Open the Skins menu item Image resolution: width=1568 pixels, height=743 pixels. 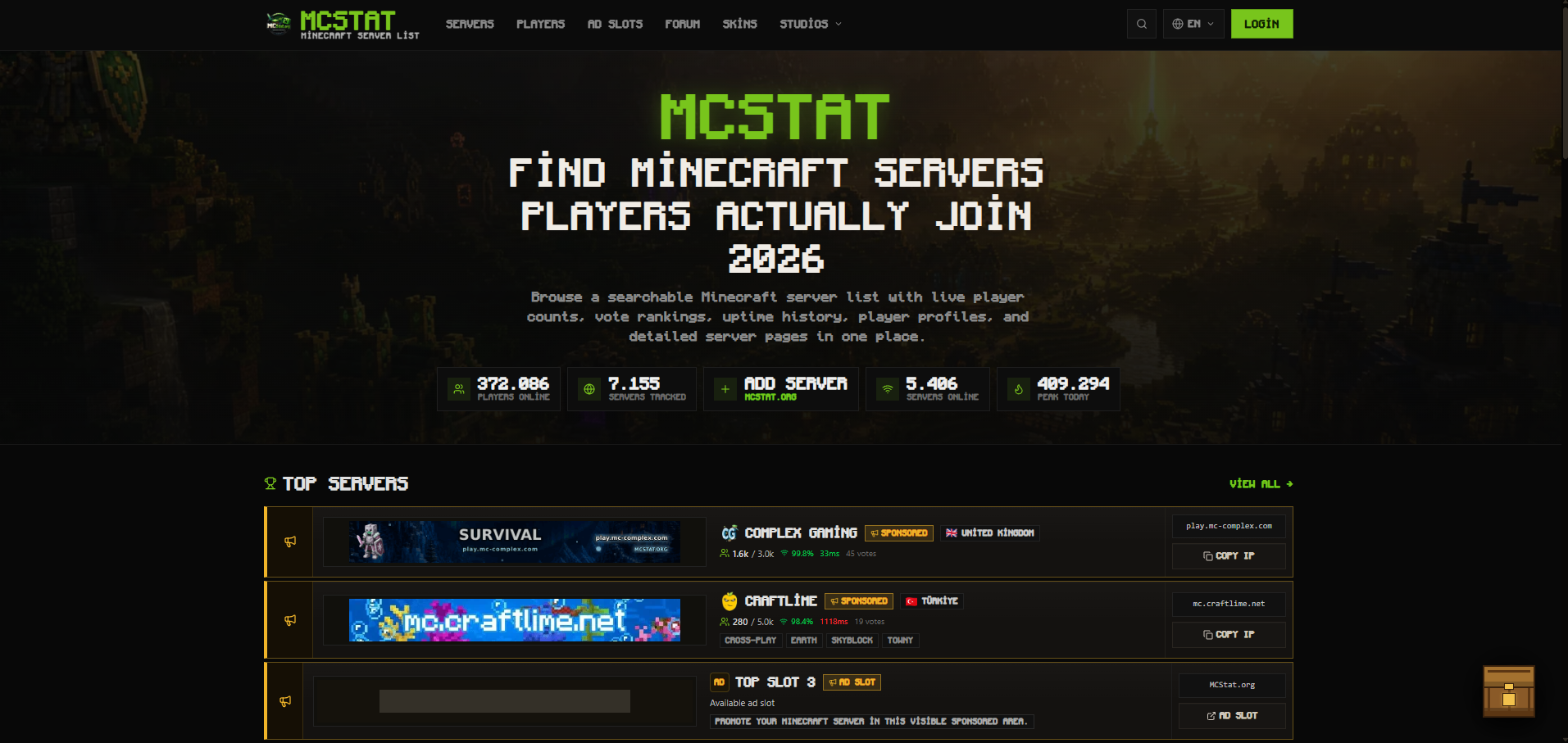tap(739, 24)
